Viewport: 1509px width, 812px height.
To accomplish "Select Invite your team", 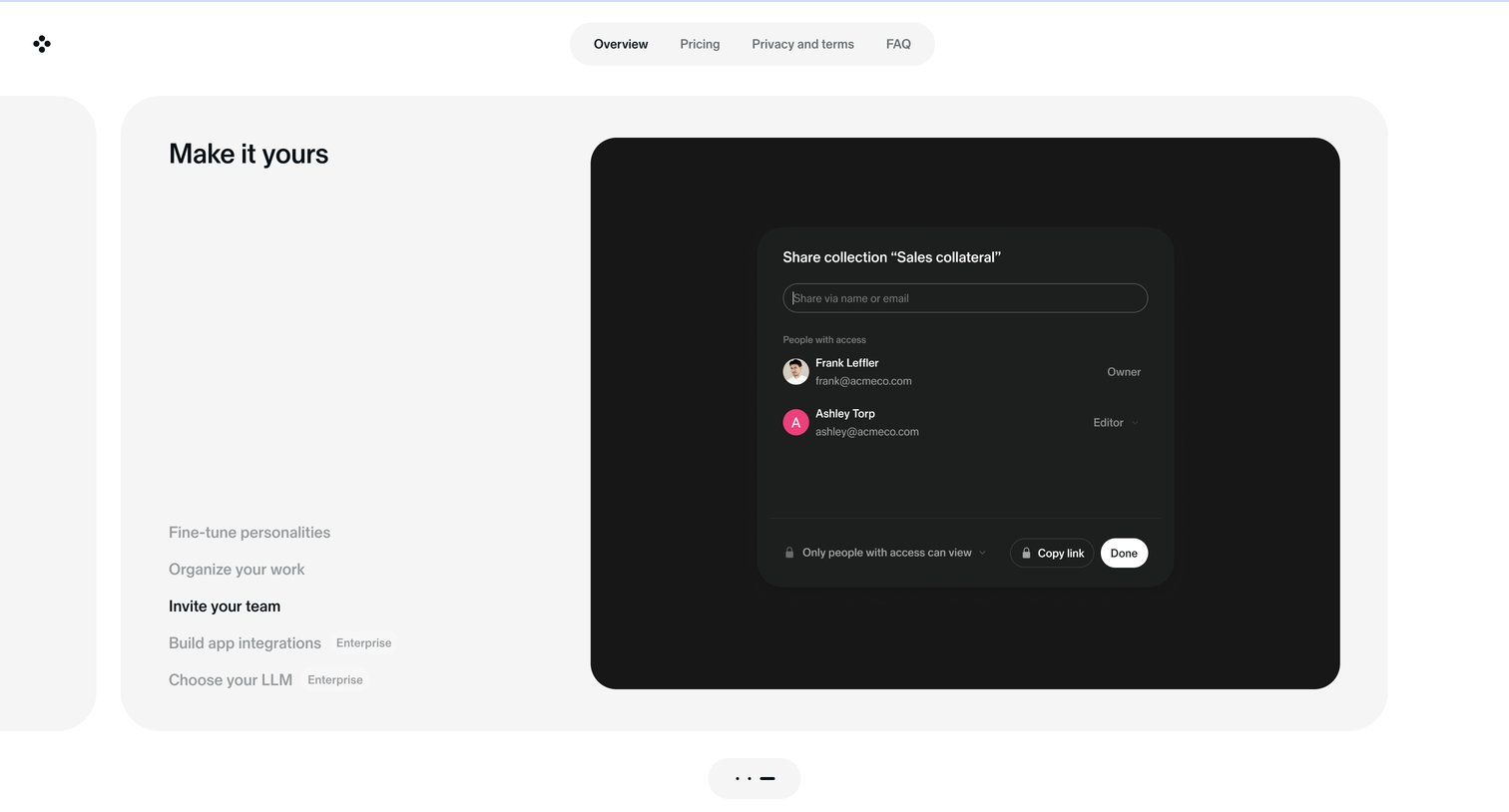I will pyautogui.click(x=225, y=607).
